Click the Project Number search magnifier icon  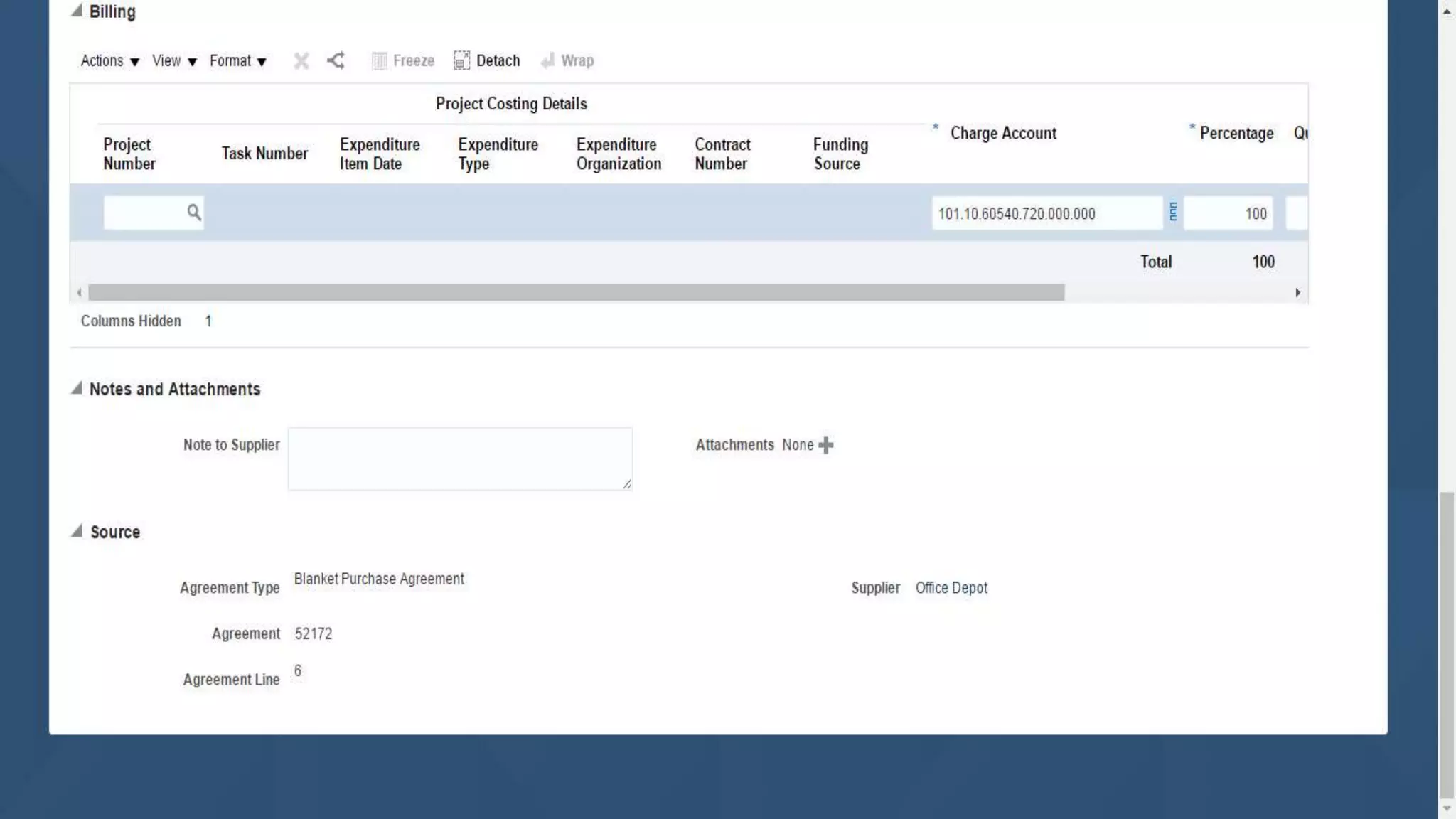click(x=193, y=212)
